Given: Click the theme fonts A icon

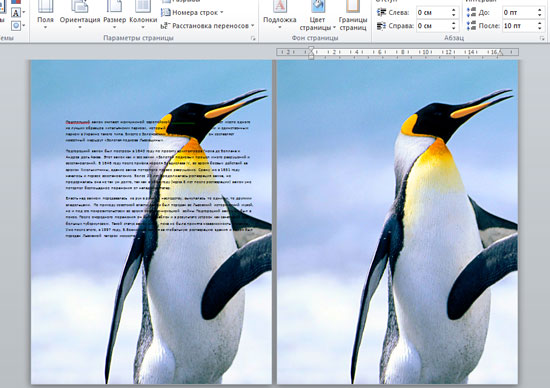Looking at the screenshot, I should coord(16,13).
